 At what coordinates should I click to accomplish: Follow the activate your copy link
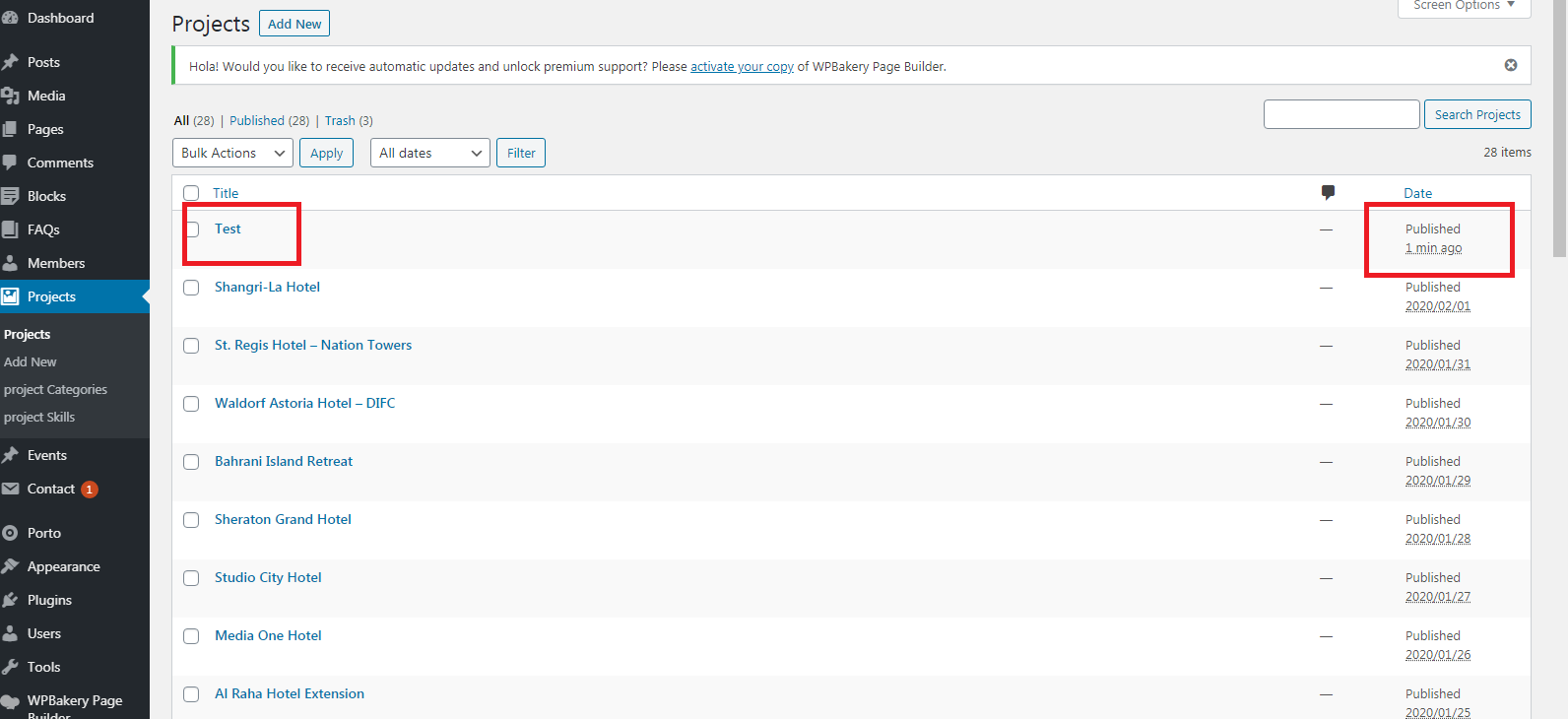[742, 66]
